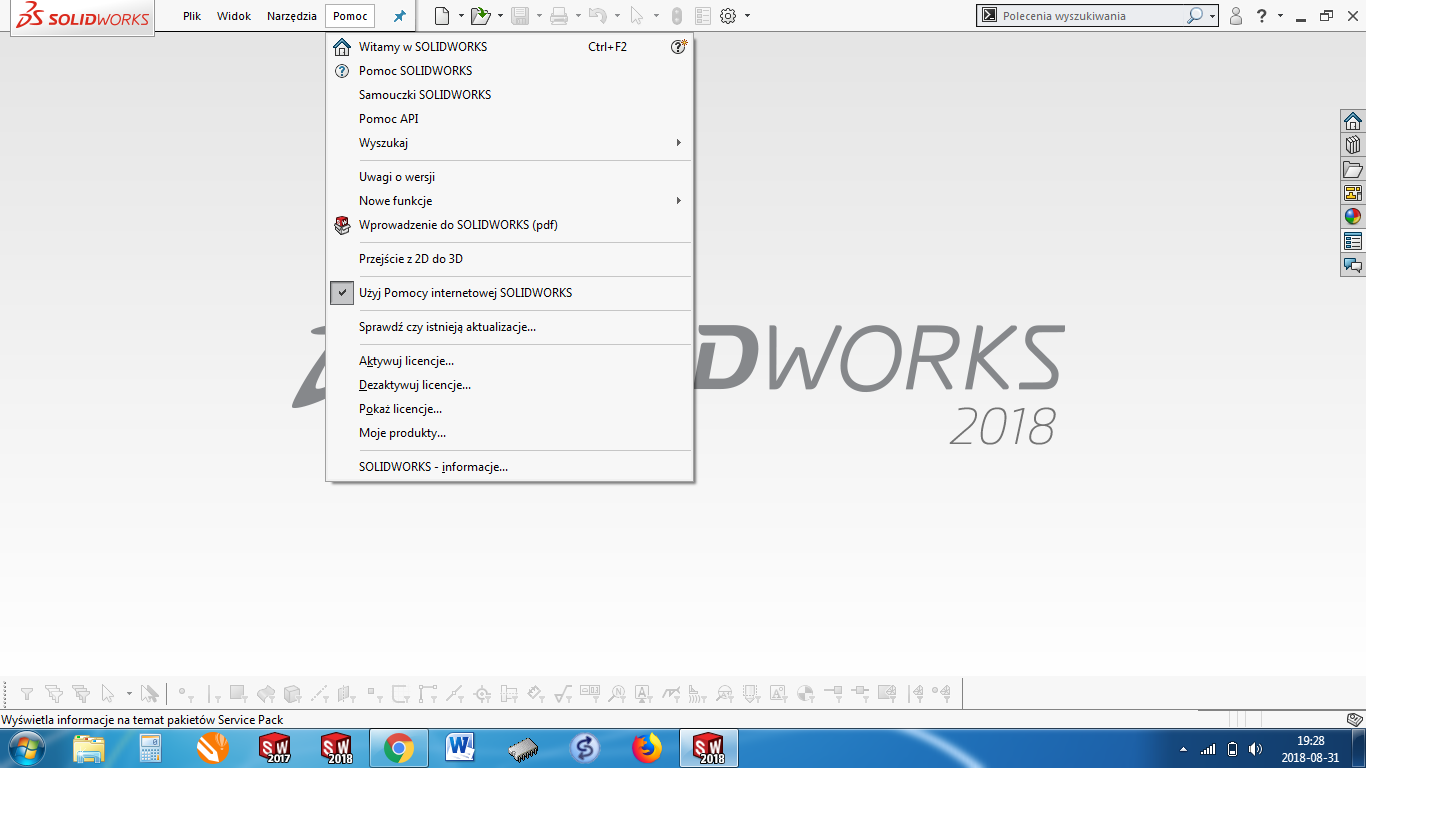Click the Windows Start button
Screen dimensions: 1448x836
point(27,748)
